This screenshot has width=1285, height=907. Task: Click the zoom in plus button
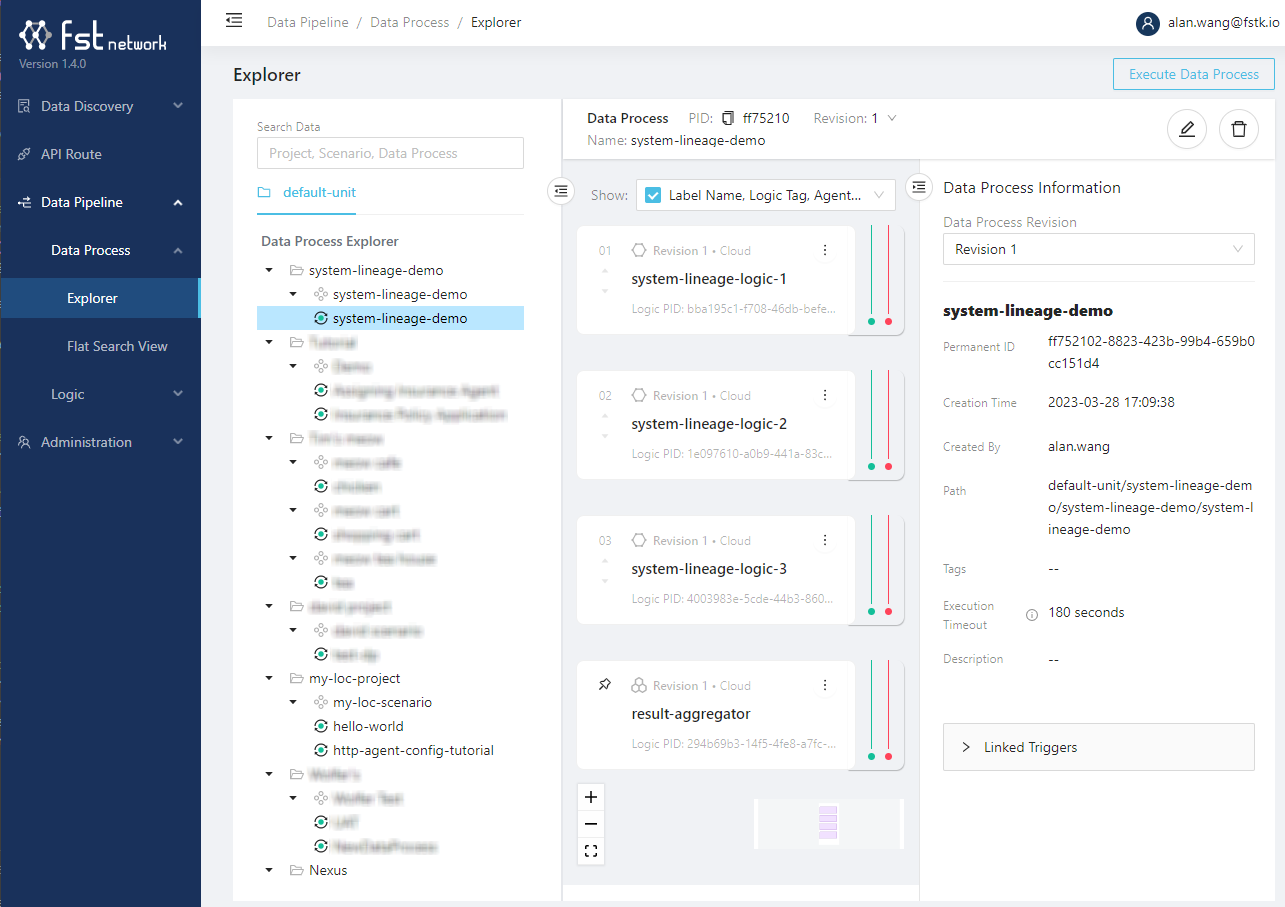click(x=591, y=797)
